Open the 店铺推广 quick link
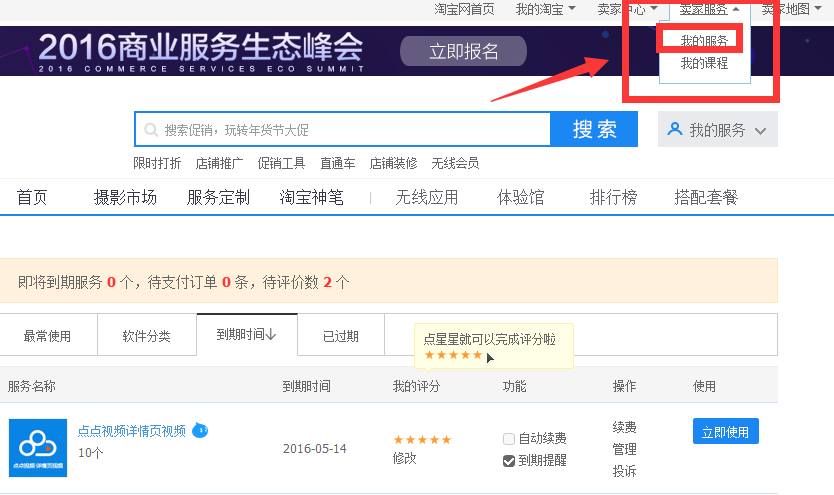834x495 pixels. click(219, 163)
